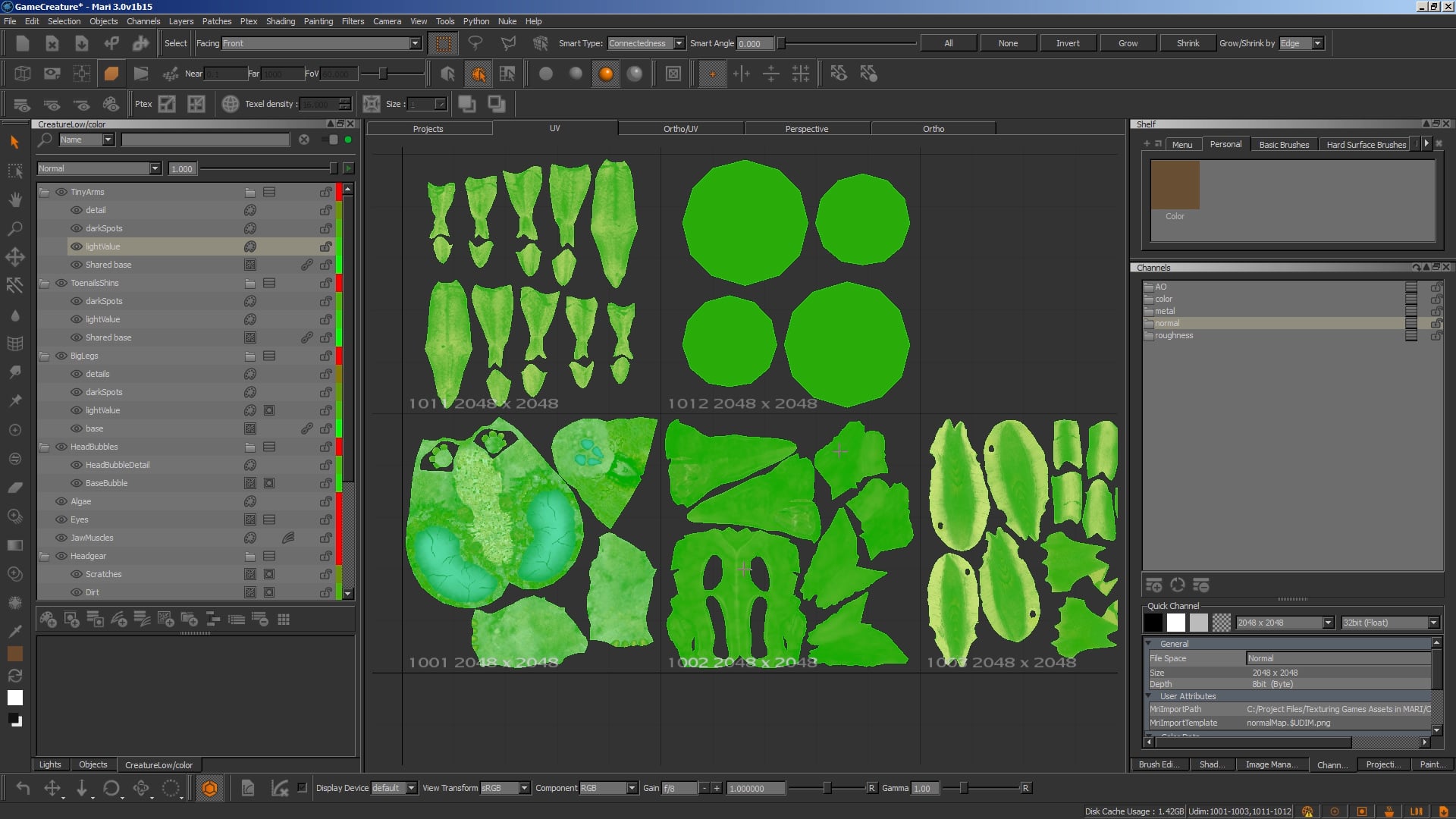Screen dimensions: 1456x819
Task: Open the Python menu
Action: [x=475, y=21]
